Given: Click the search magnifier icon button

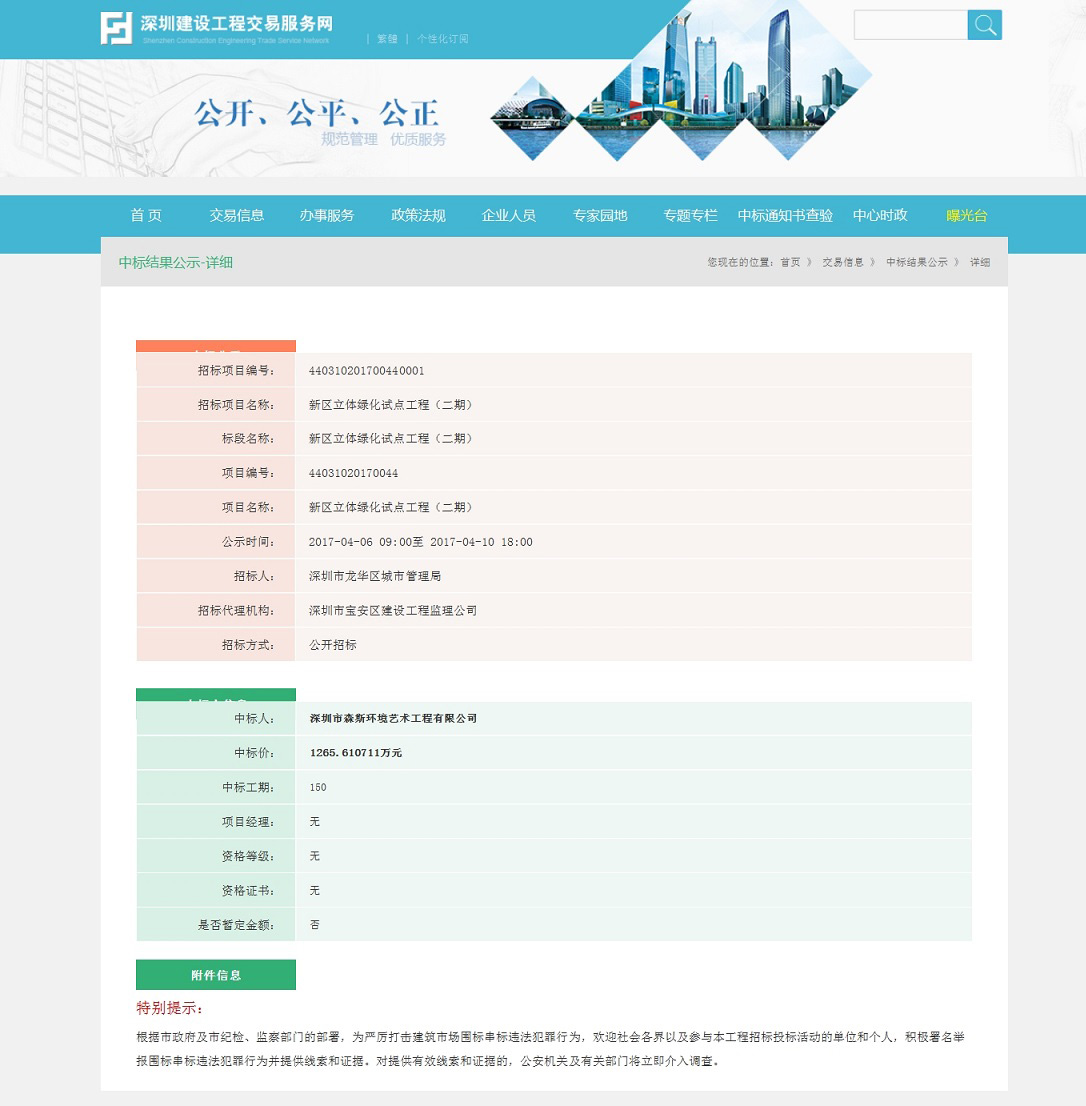Looking at the screenshot, I should tap(985, 25).
